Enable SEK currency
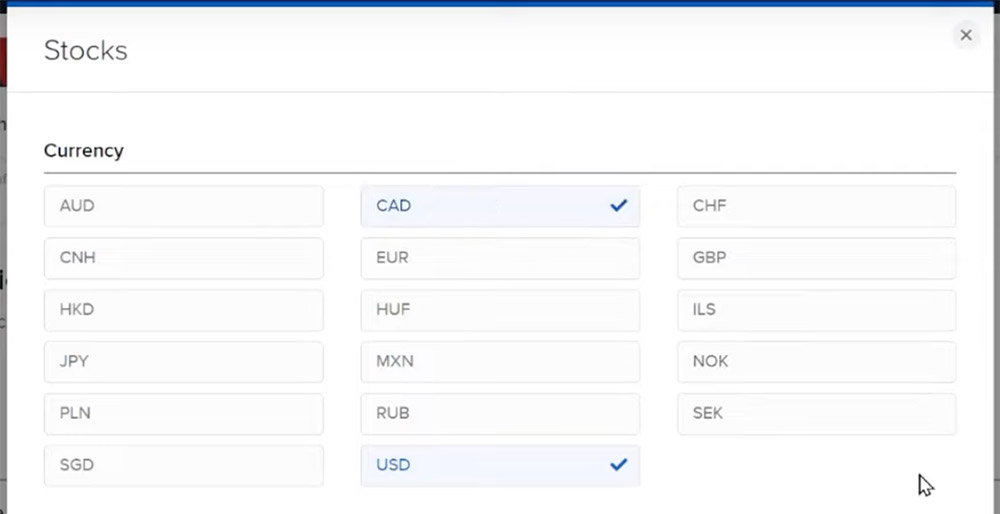This screenshot has height=514, width=1000. pyautogui.click(x=816, y=413)
